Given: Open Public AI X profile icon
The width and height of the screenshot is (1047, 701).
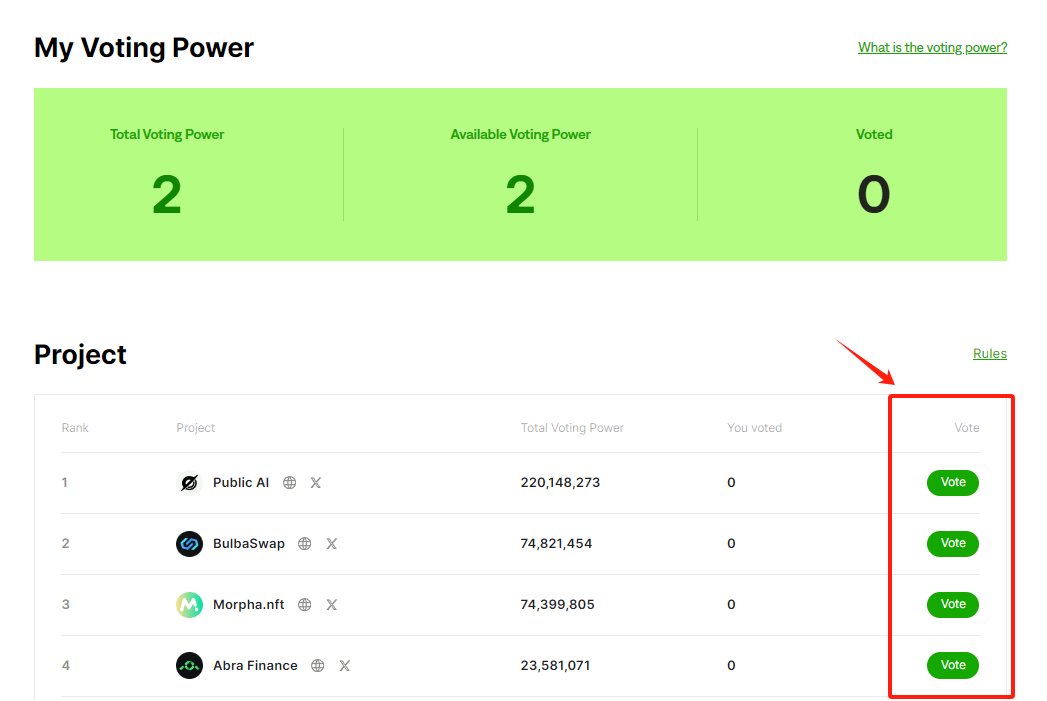Looking at the screenshot, I should (316, 483).
